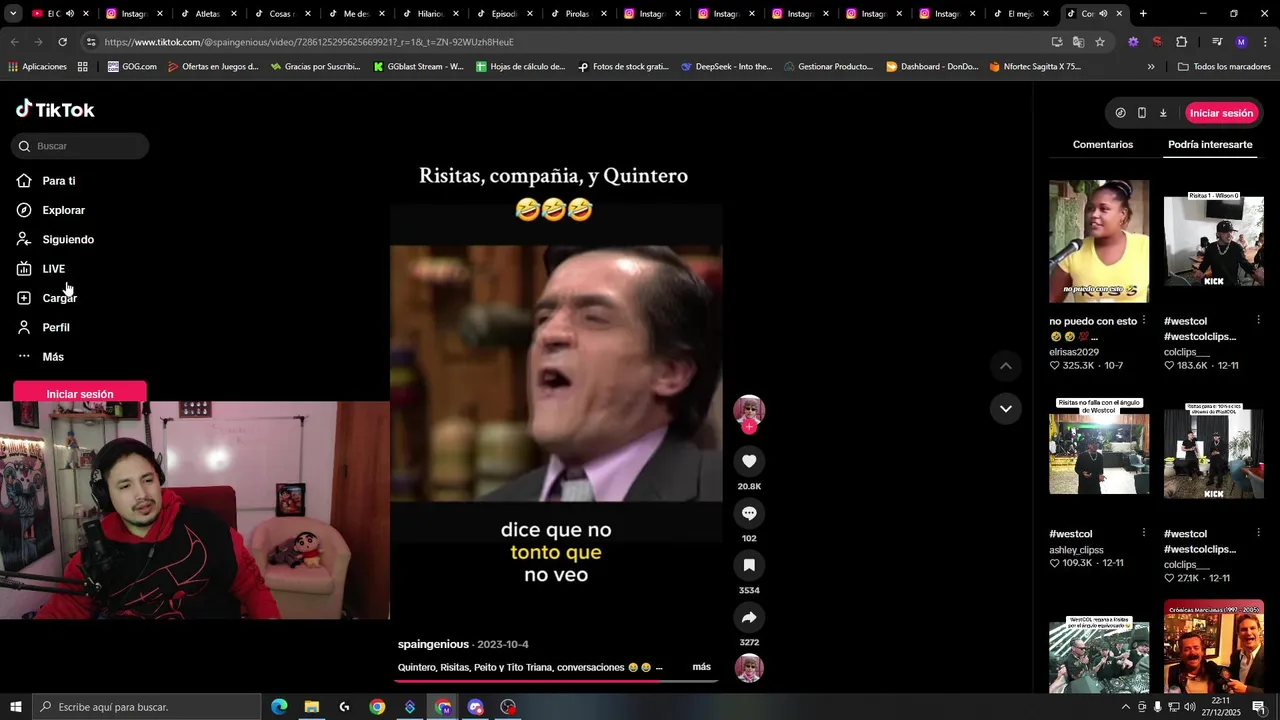The width and height of the screenshot is (1280, 720).
Task: Open more options for colclips 27.1K video
Action: (x=1258, y=533)
